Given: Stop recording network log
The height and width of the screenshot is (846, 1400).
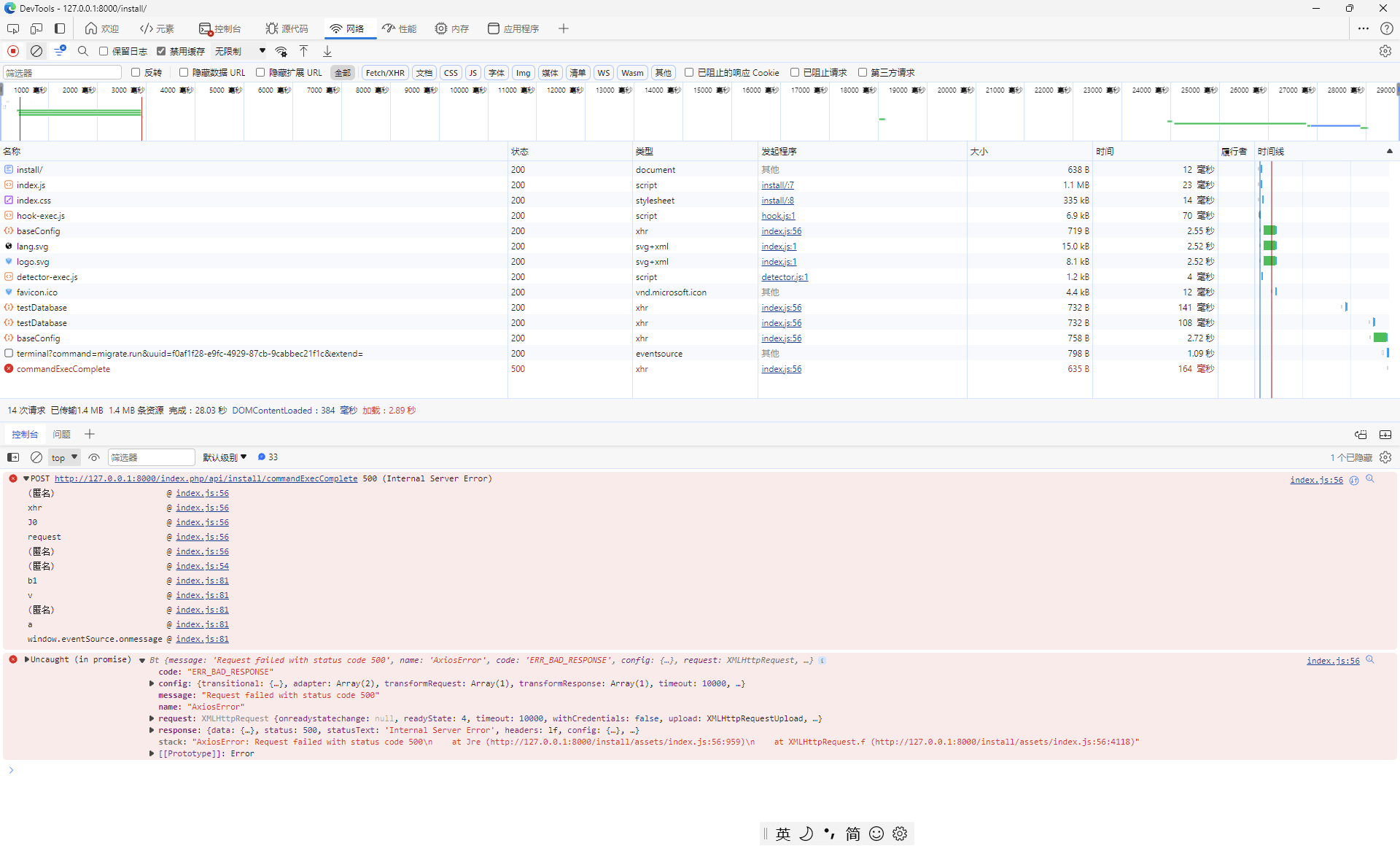Looking at the screenshot, I should (x=13, y=51).
